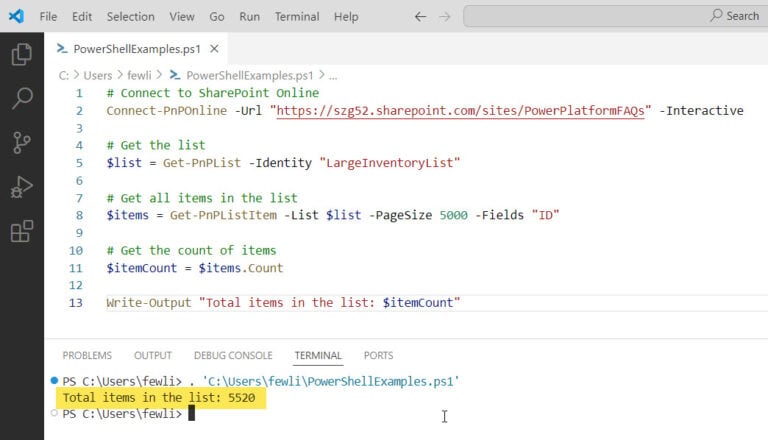Open Source Control view in activity bar
This screenshot has height=440, width=768.
pyautogui.click(x=22, y=143)
